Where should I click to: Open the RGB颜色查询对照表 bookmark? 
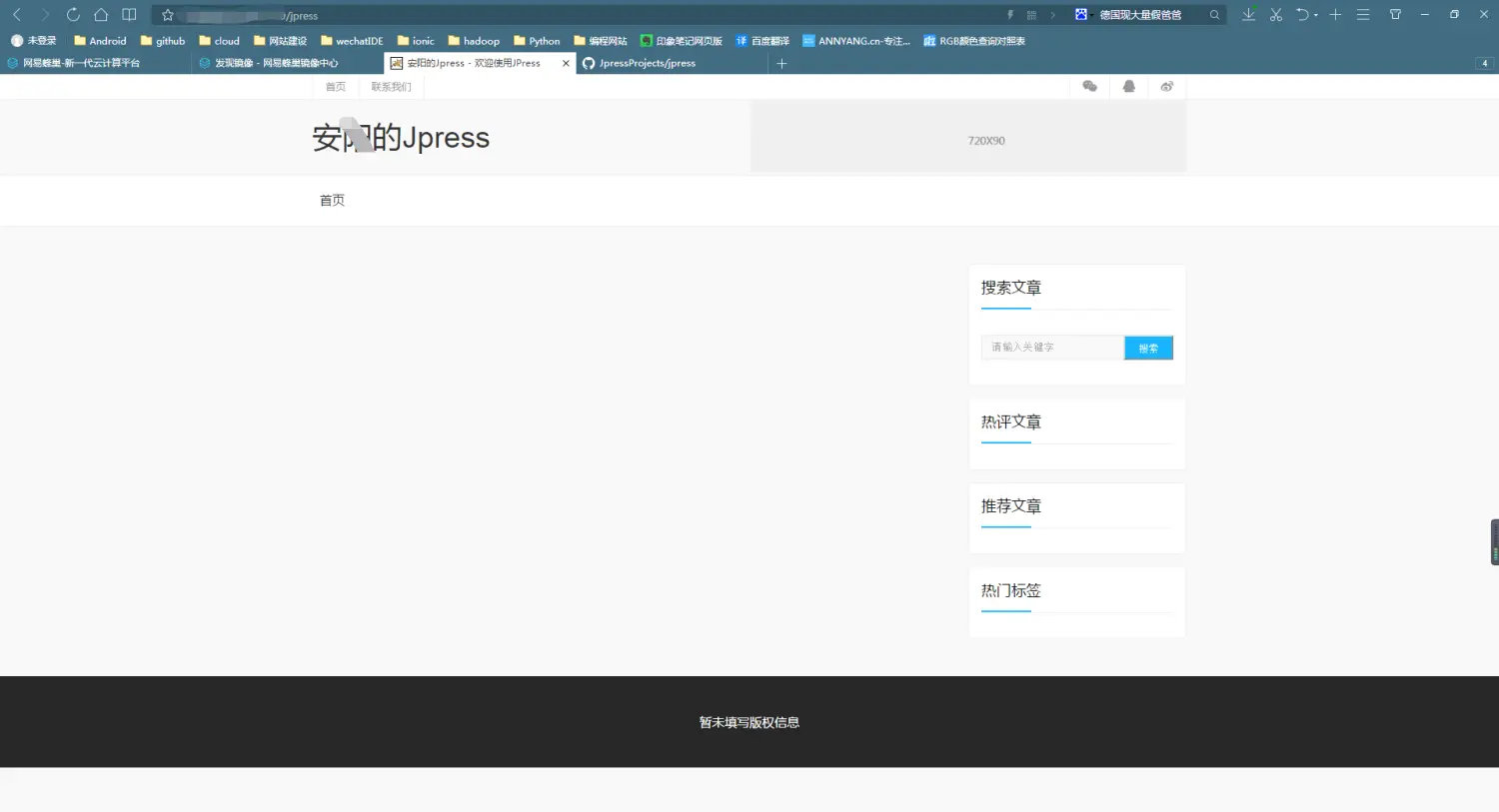coord(974,41)
